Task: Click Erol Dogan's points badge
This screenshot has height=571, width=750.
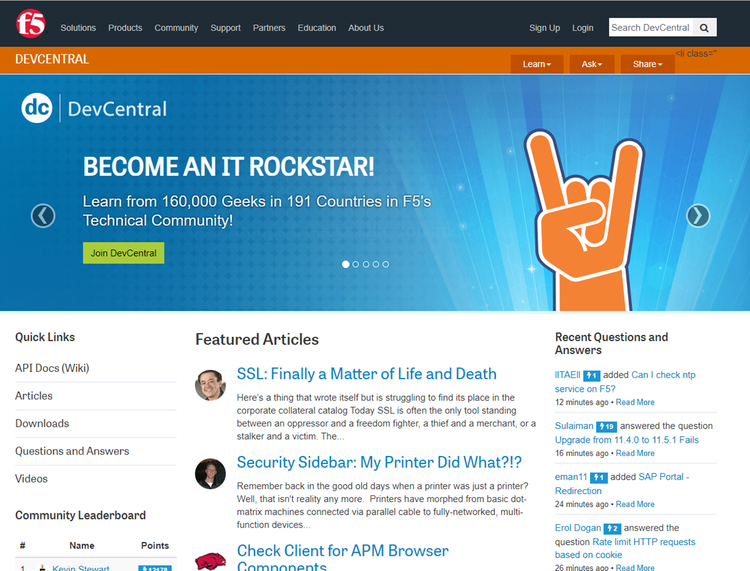Action: [612, 528]
